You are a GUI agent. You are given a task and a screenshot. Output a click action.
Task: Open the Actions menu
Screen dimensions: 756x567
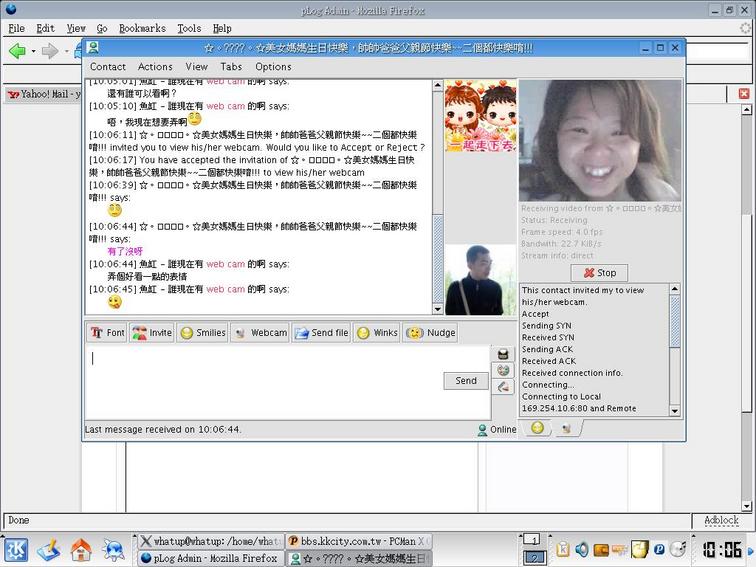coord(155,67)
